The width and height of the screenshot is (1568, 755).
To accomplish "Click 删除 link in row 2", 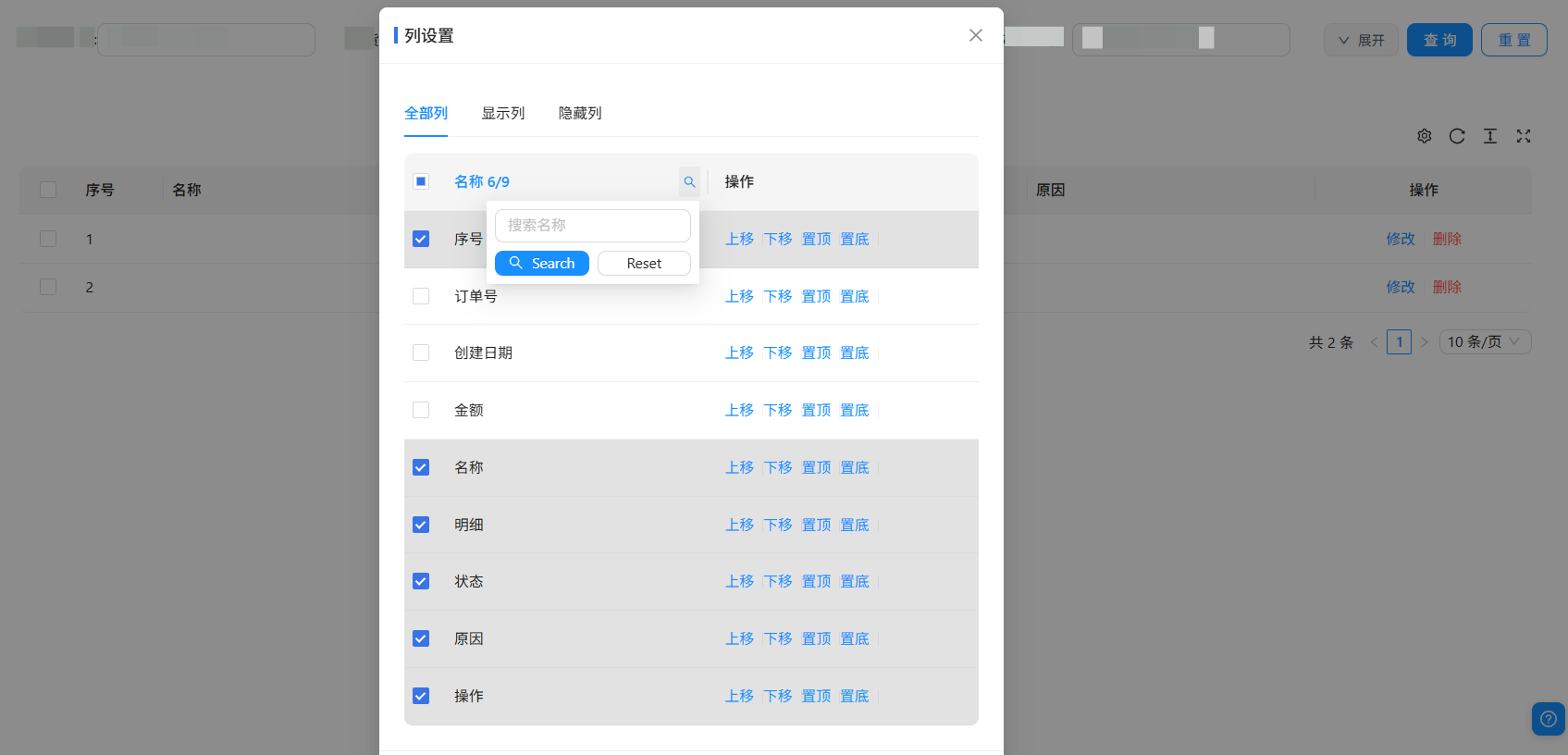I will (x=1448, y=287).
